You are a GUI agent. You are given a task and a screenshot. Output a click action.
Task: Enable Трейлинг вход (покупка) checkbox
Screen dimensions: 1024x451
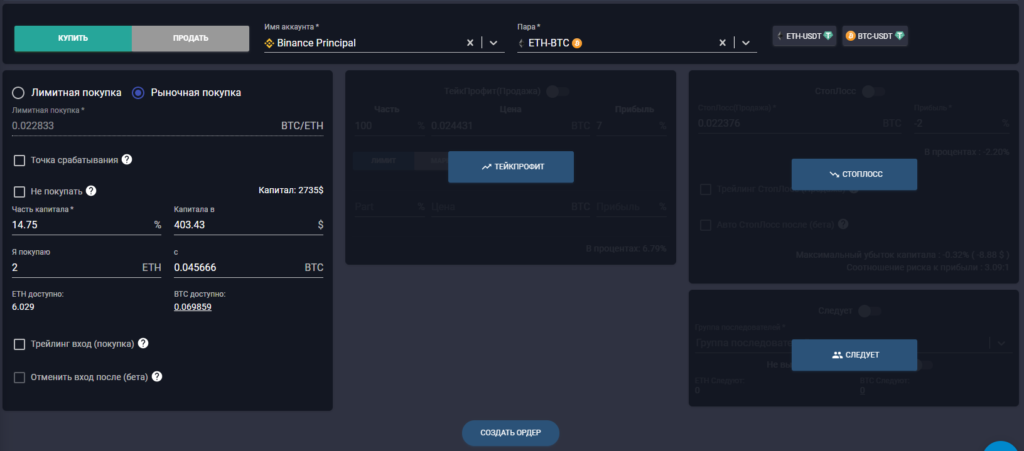pos(19,344)
